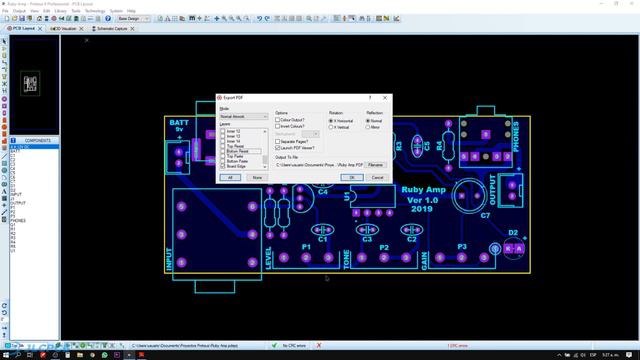
Task: Click the green check DRC status icon
Action: pyautogui.click(x=274, y=345)
